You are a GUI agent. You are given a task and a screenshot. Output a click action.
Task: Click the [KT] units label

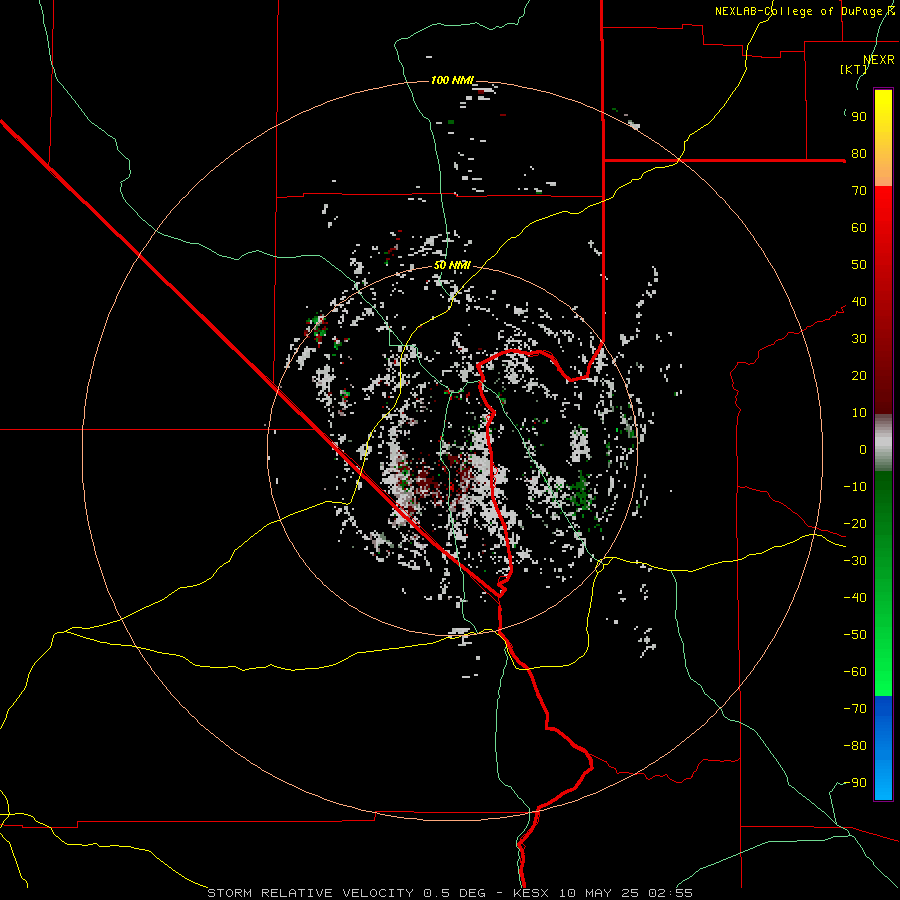coord(854,69)
